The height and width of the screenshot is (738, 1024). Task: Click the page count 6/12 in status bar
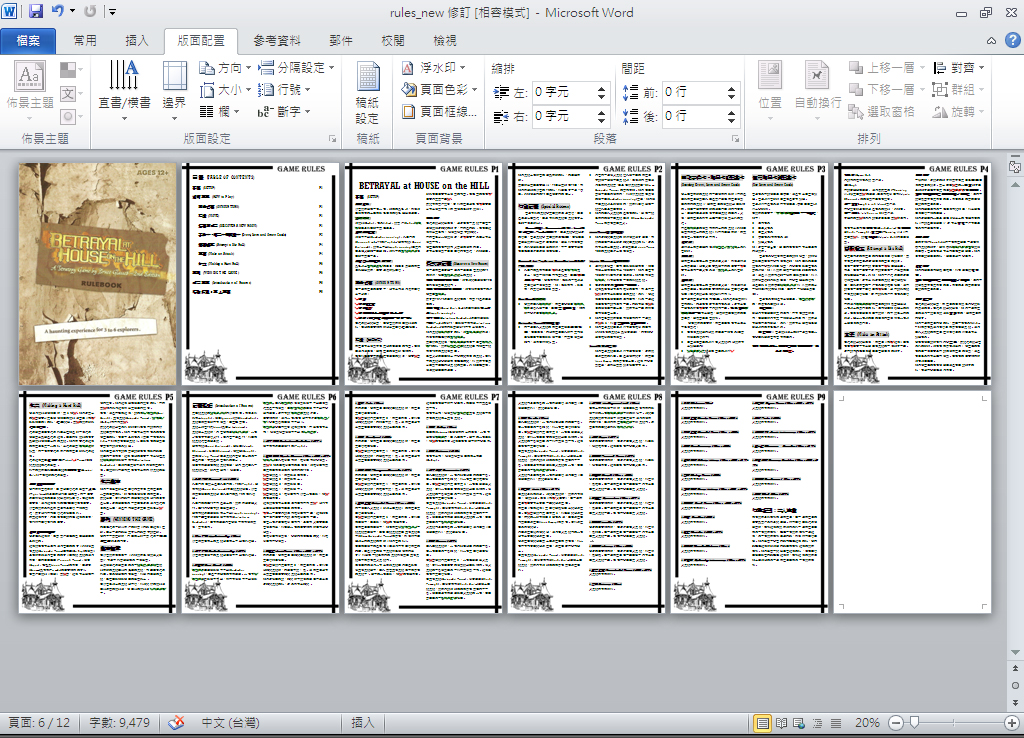coord(39,723)
